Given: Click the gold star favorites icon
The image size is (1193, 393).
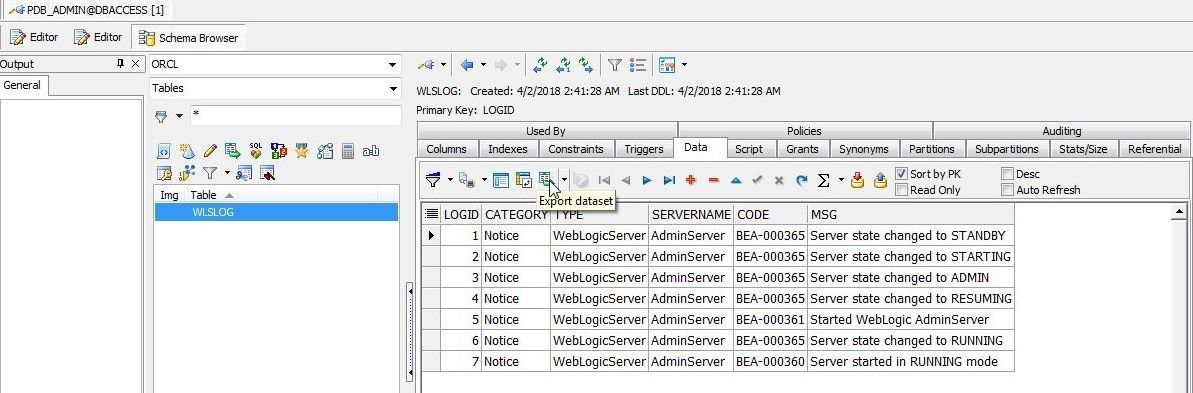Looking at the screenshot, I should coord(302,151).
